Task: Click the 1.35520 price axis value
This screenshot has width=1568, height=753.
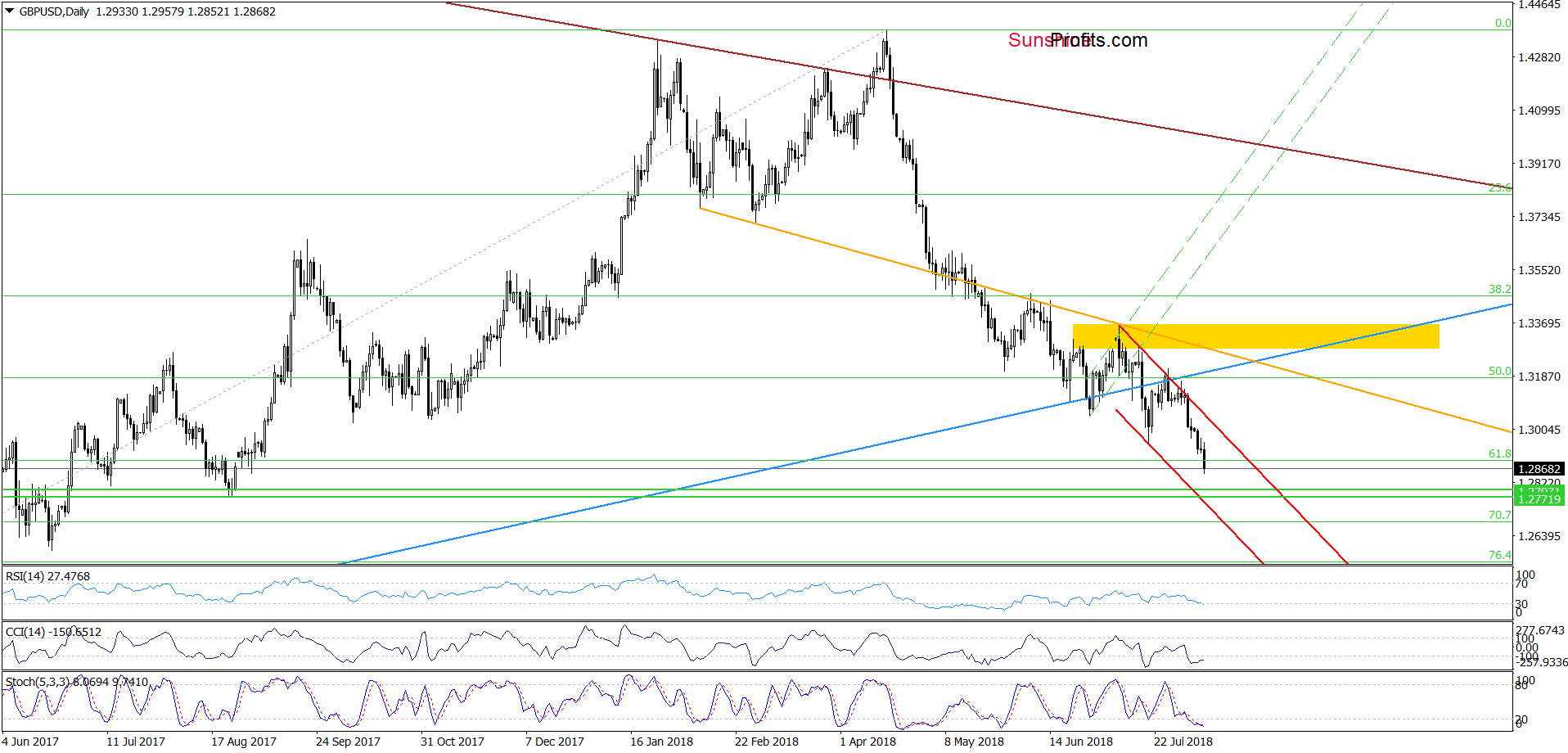Action: 1539,270
